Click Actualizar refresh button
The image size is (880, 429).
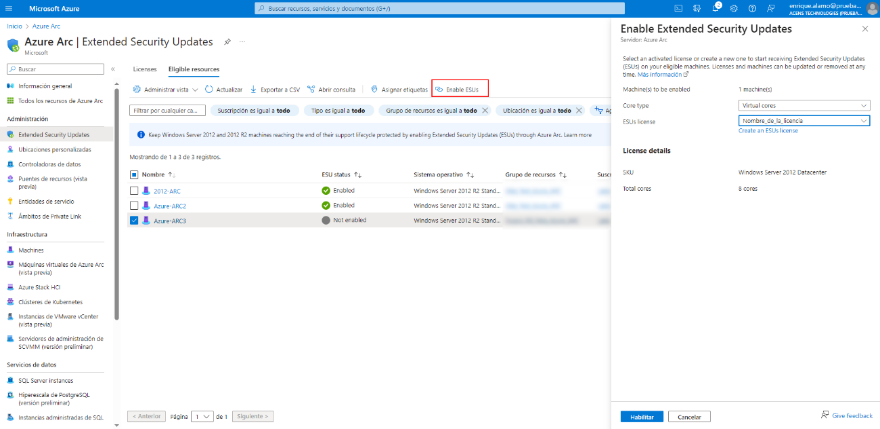click(224, 89)
